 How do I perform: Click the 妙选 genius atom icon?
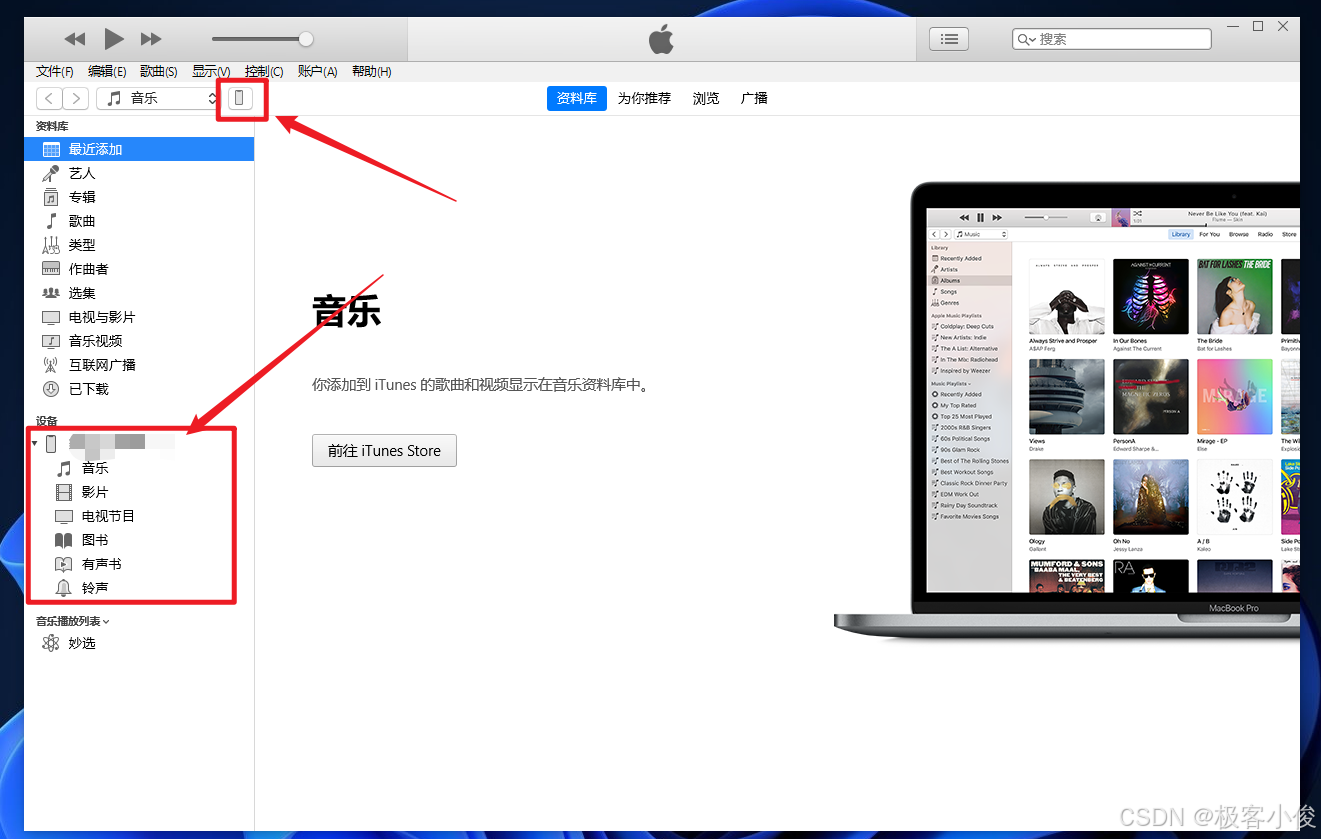point(51,643)
